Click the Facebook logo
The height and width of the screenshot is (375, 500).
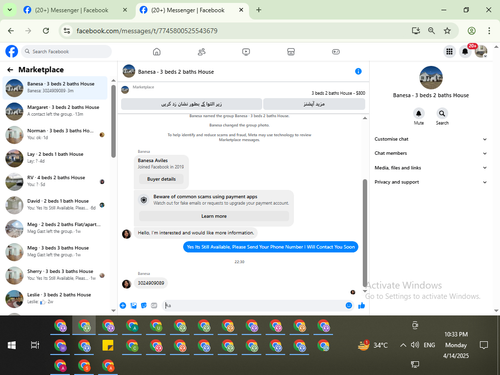pos(12,51)
